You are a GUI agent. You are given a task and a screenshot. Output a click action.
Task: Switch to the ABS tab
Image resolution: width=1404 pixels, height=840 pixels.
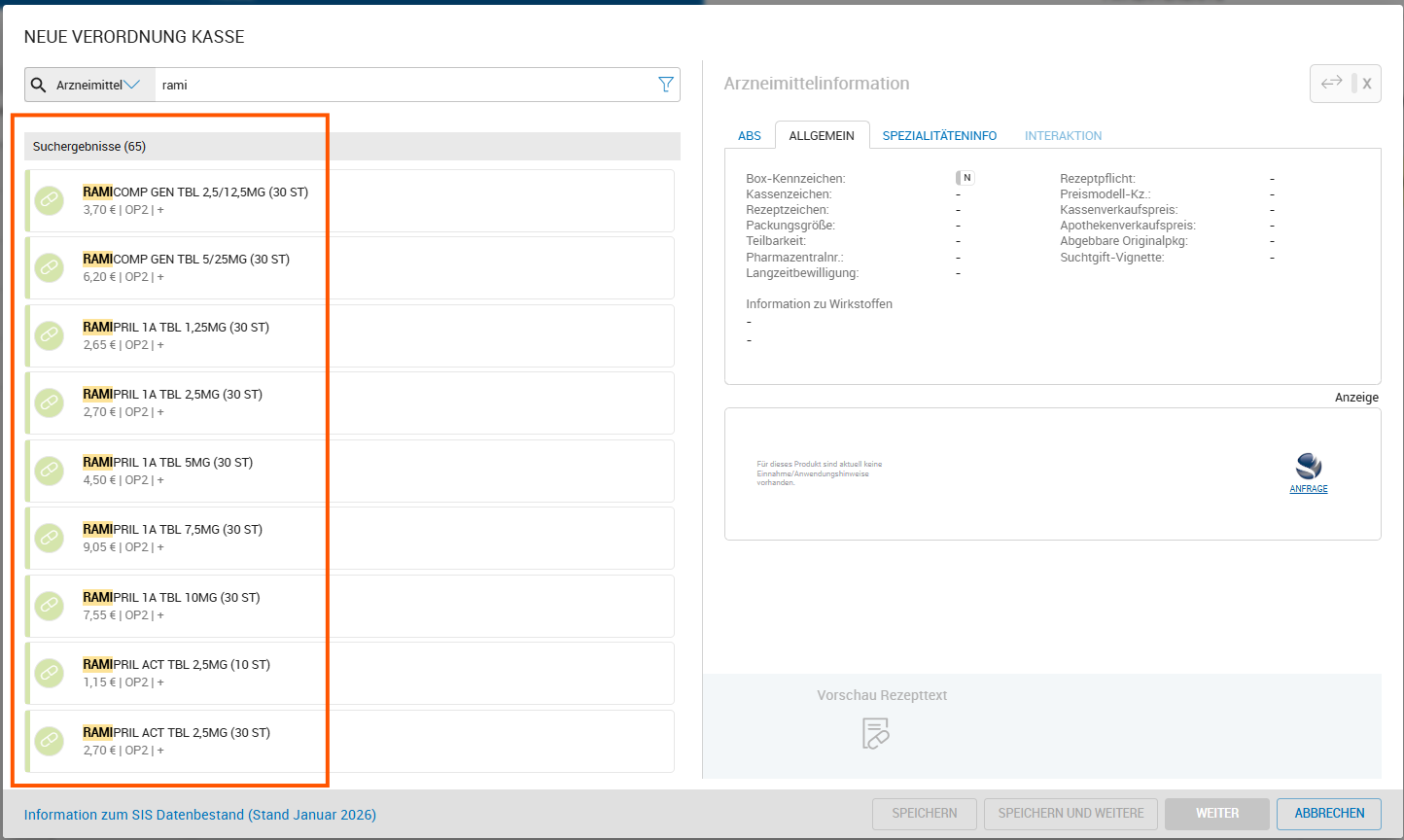pyautogui.click(x=750, y=136)
